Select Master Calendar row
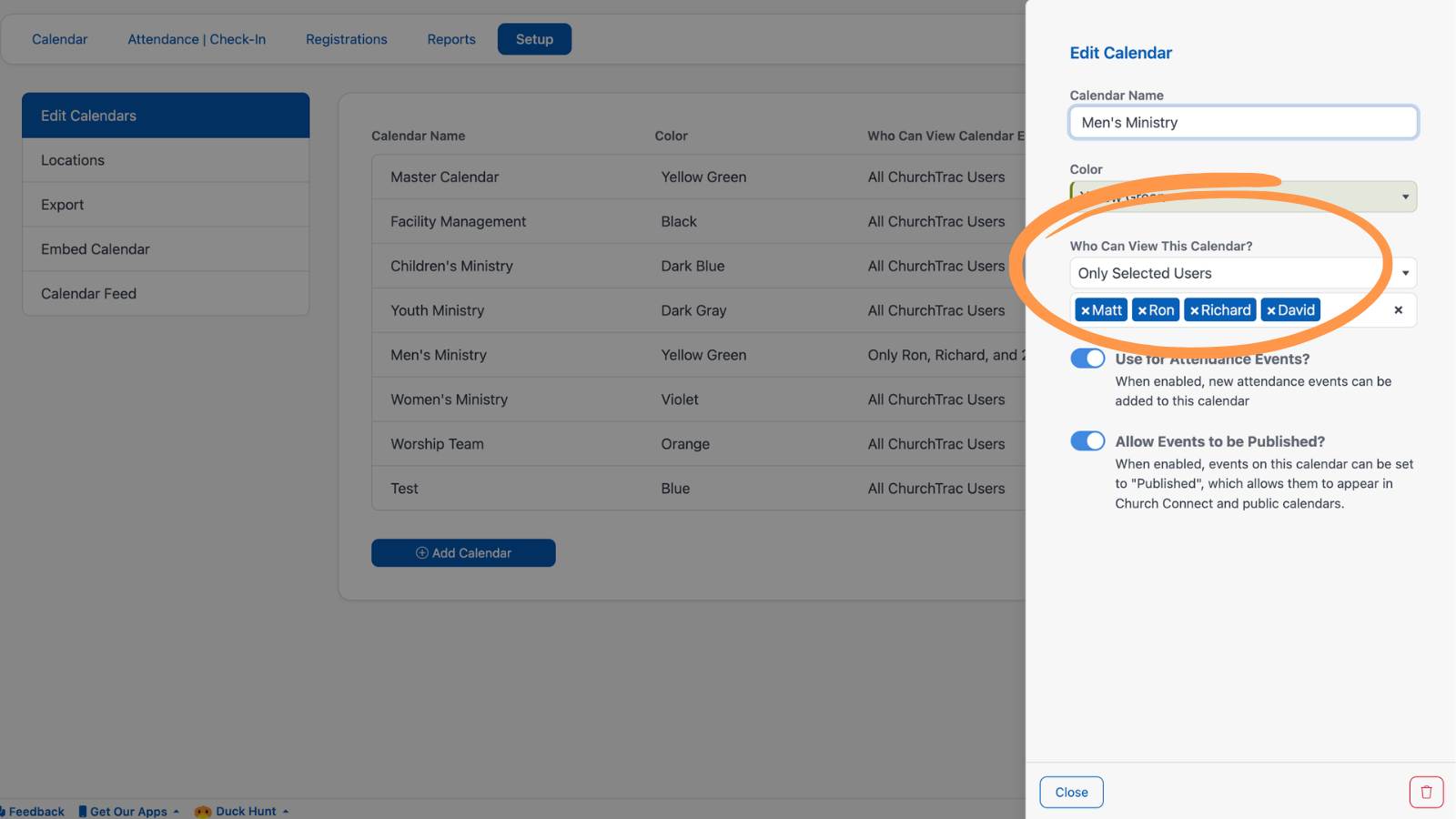This screenshot has width=1456, height=819. [699, 177]
